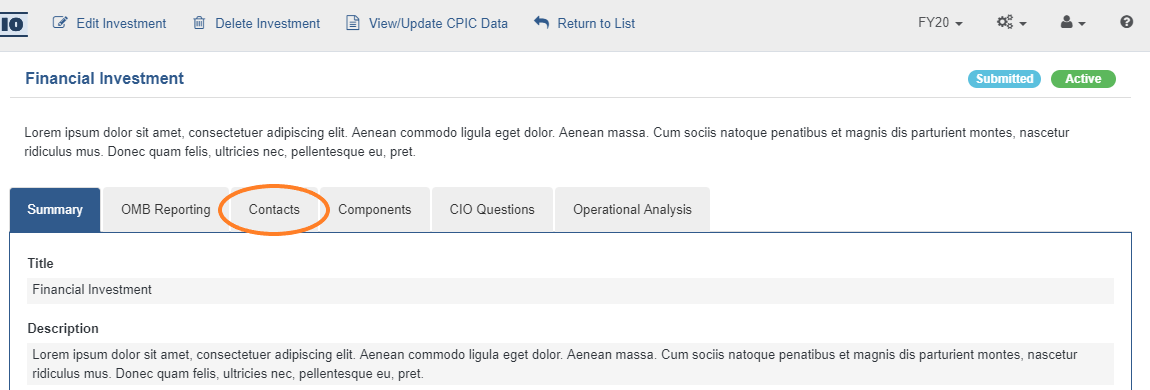Click the Title field label
1150x390 pixels.
[40, 263]
